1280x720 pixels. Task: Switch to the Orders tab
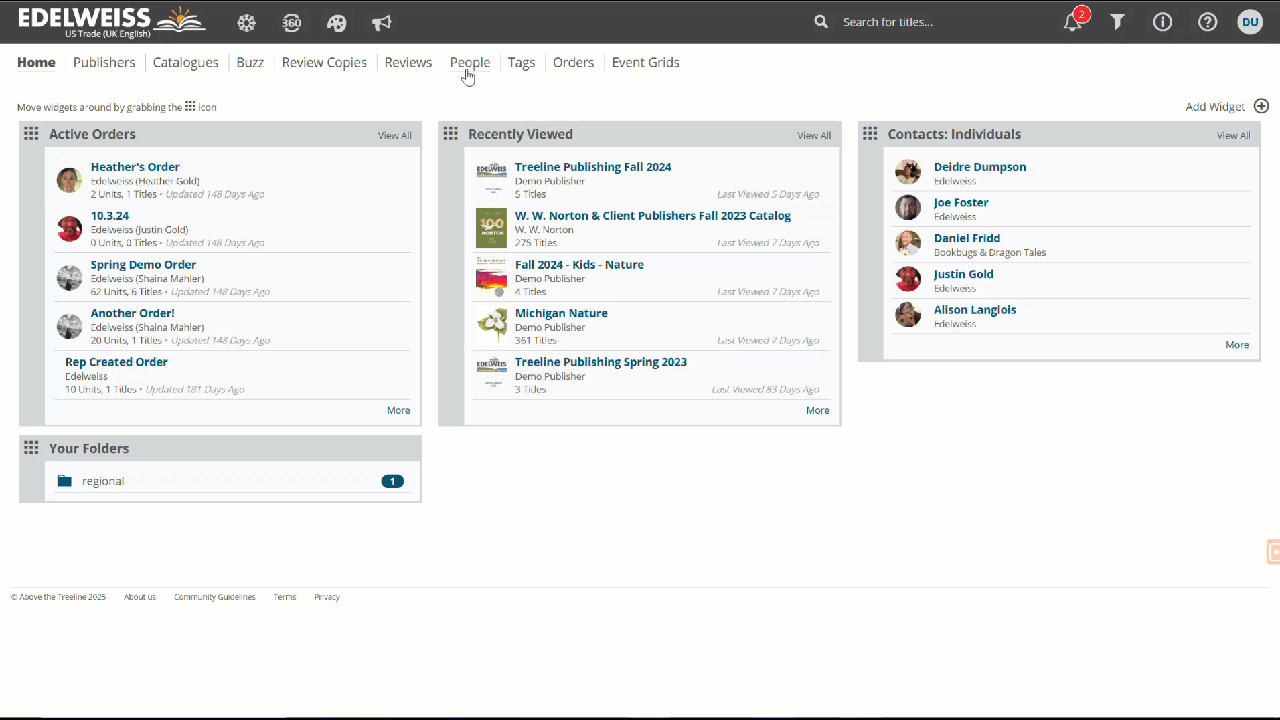(573, 62)
